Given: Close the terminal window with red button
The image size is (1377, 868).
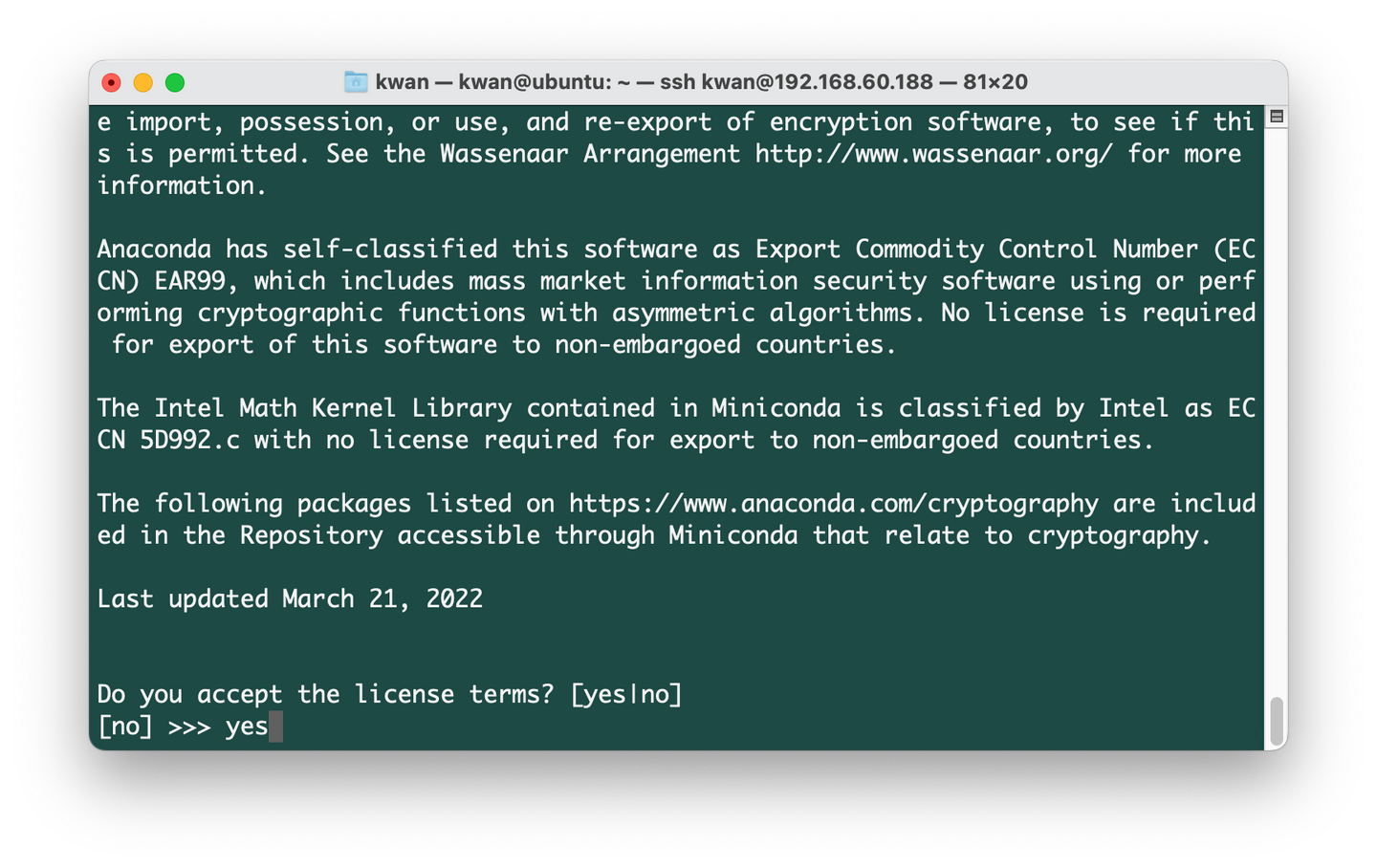Looking at the screenshot, I should pyautogui.click(x=112, y=83).
